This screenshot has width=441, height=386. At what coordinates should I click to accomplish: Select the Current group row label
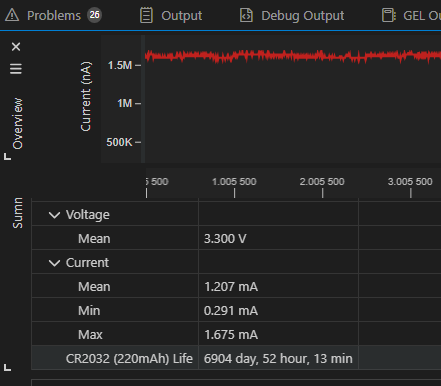87,263
